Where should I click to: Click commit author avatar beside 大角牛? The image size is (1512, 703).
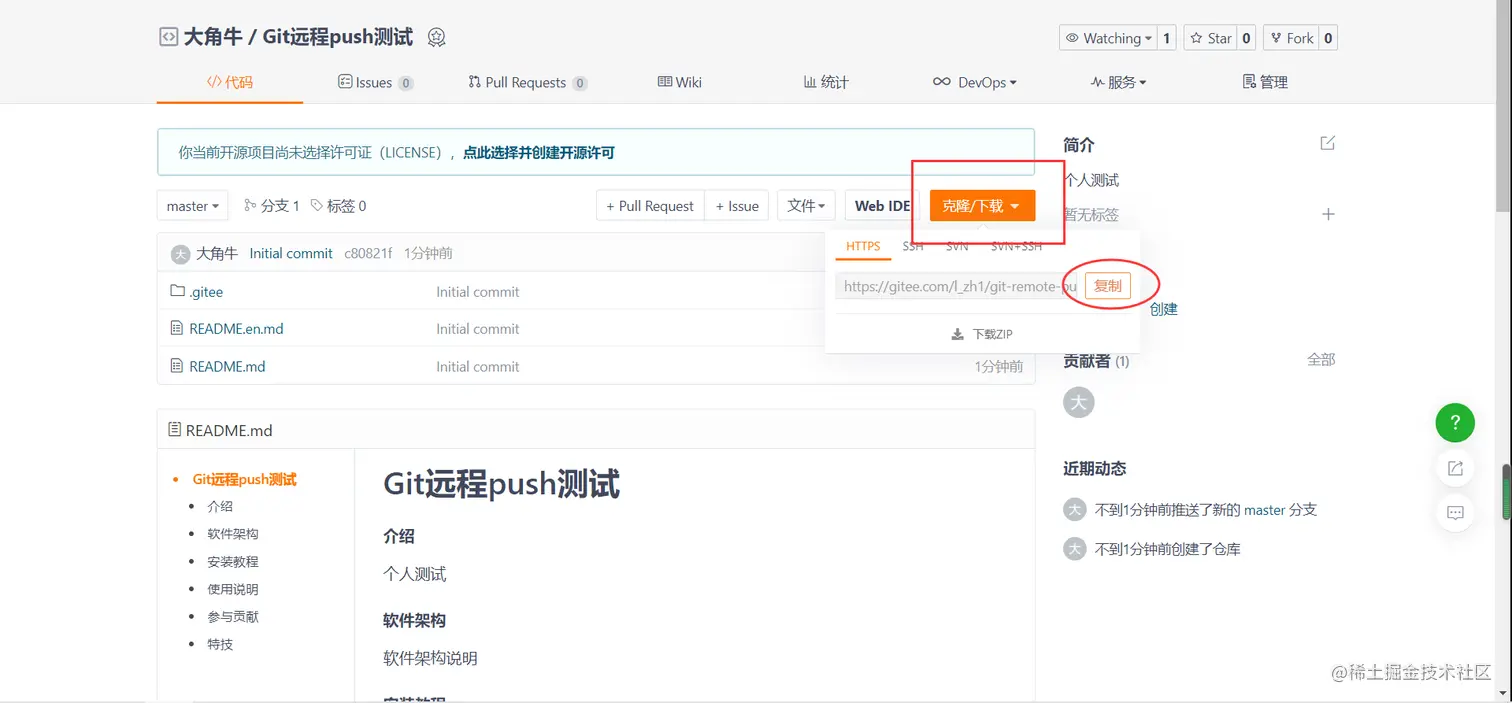coord(180,254)
